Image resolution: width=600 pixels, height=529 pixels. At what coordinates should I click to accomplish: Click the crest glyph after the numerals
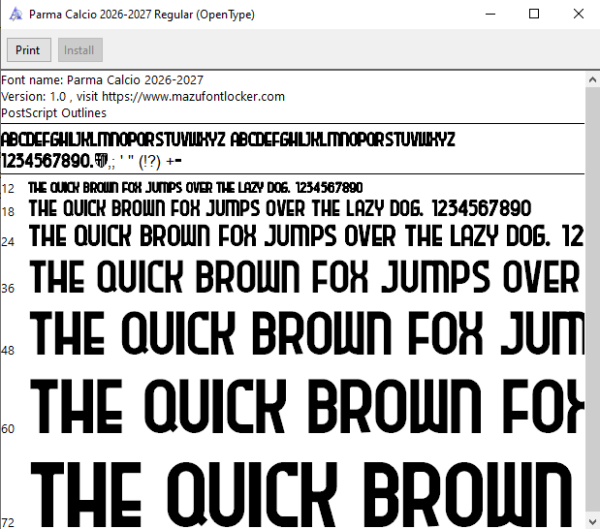click(x=101, y=160)
